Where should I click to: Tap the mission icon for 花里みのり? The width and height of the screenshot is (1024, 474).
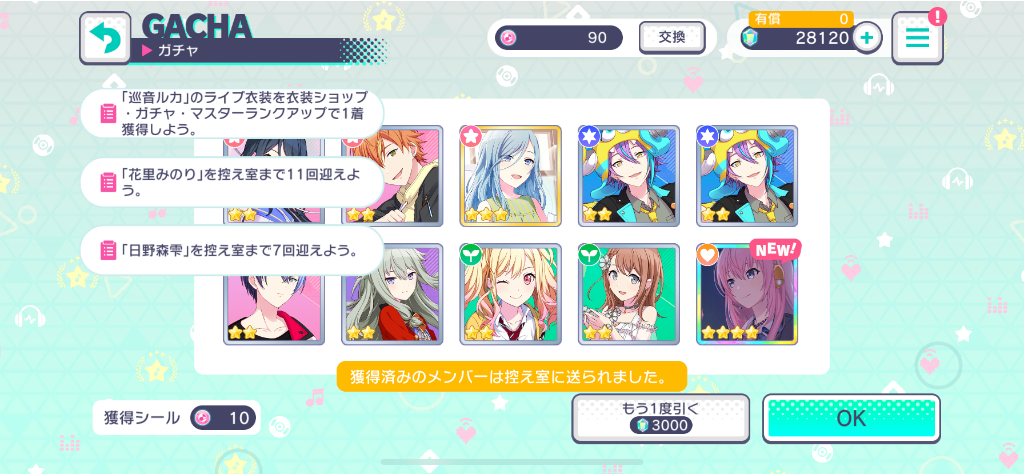tap(108, 182)
